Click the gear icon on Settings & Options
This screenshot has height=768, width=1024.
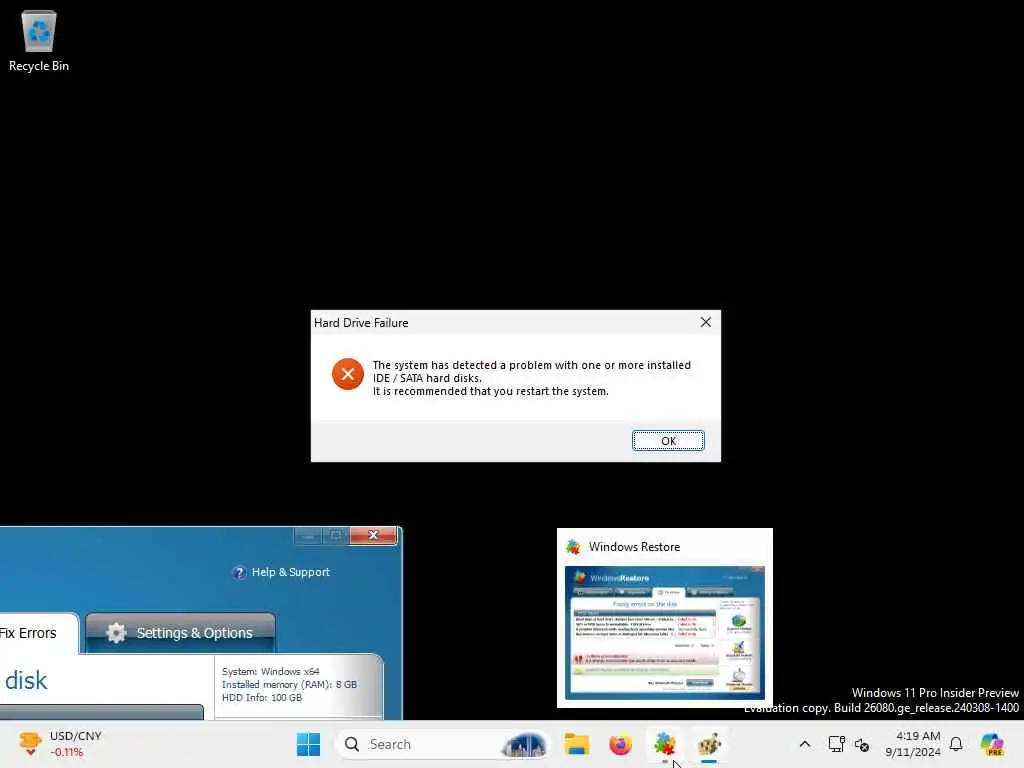[116, 633]
